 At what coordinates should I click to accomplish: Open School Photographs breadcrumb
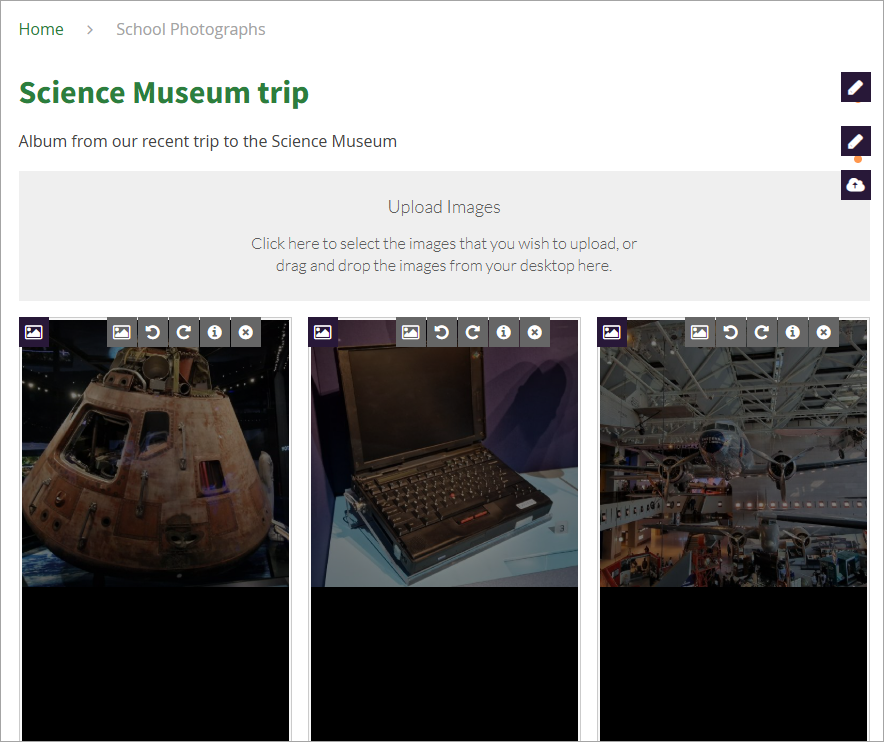tap(191, 29)
